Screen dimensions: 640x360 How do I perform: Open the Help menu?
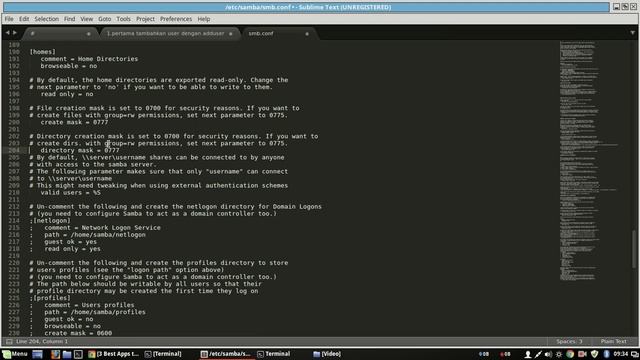click(x=204, y=19)
